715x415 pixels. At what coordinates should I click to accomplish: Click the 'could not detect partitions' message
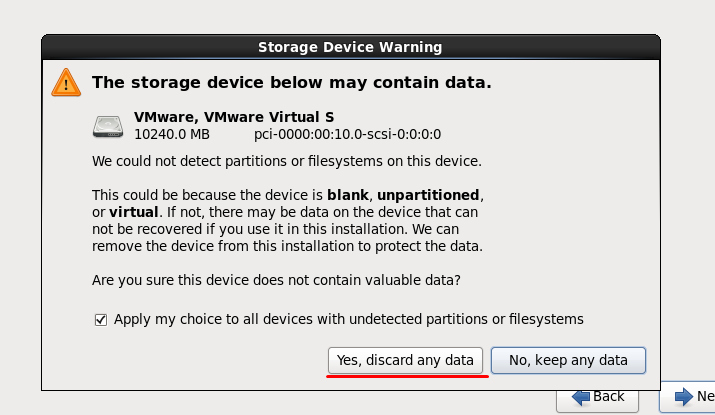click(x=286, y=160)
